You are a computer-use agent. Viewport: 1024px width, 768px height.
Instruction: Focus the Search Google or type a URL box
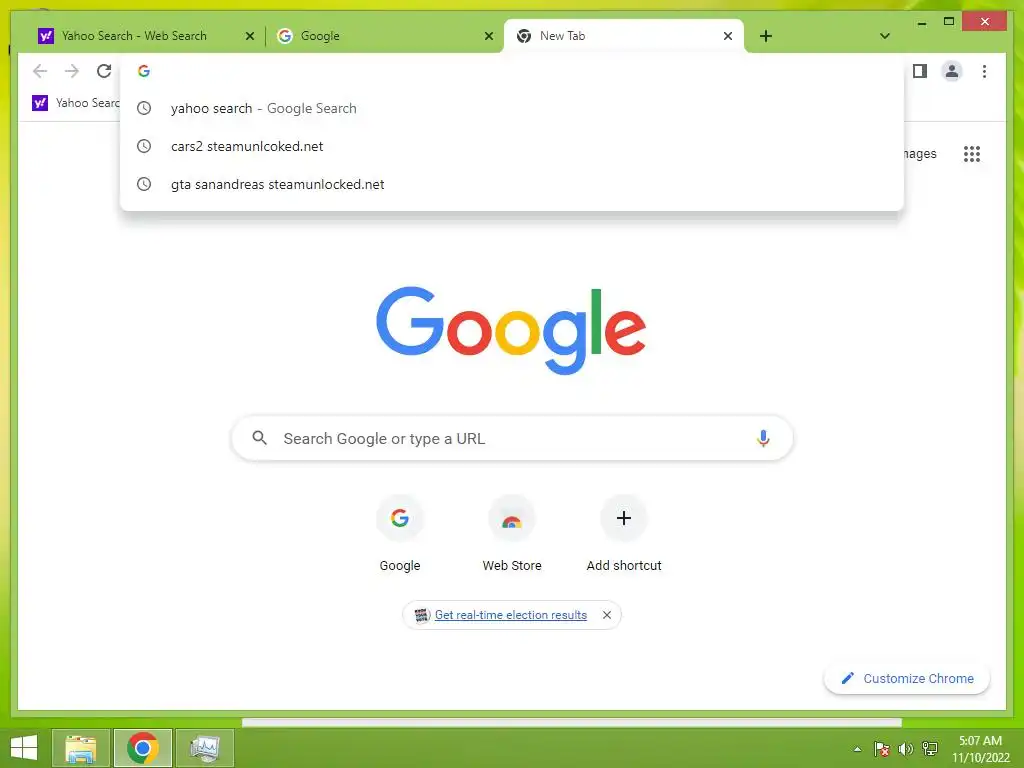point(512,438)
